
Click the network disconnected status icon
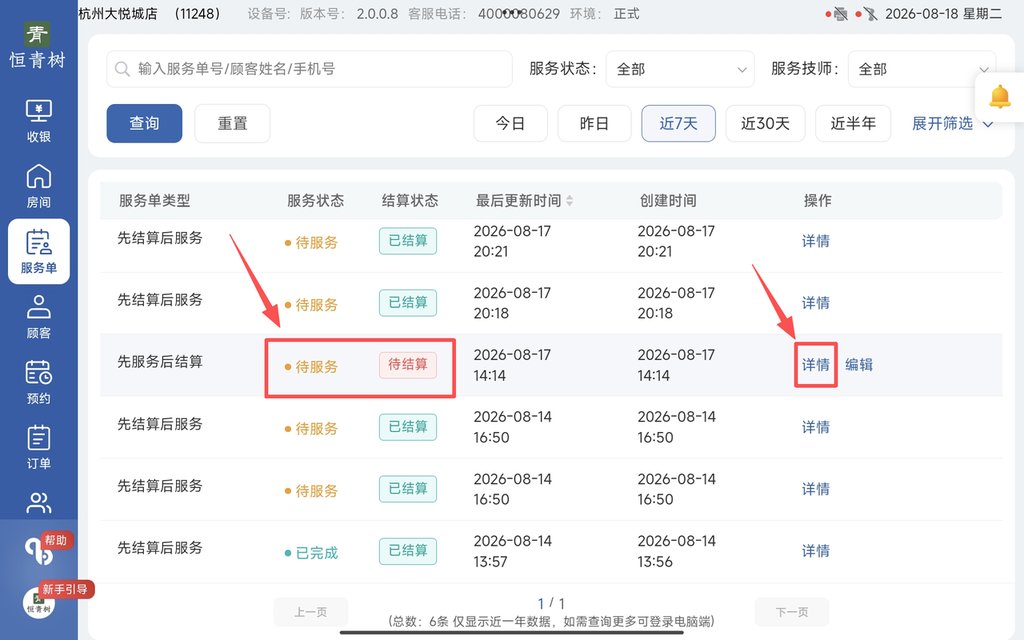pyautogui.click(x=869, y=14)
